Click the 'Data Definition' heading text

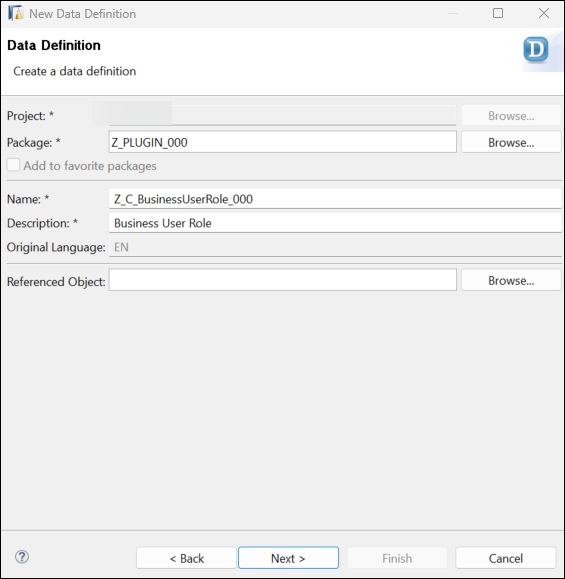[54, 45]
